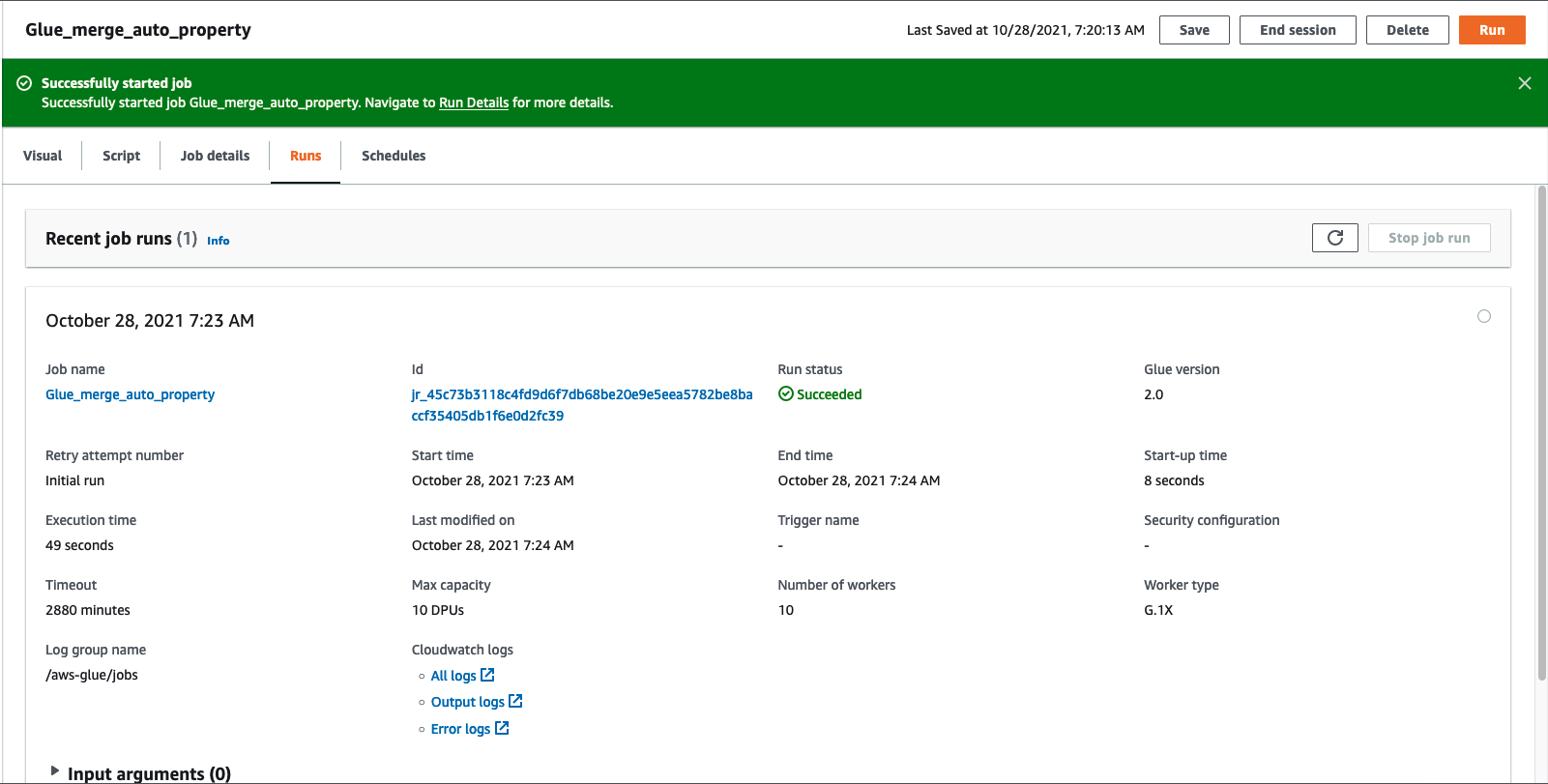
Task: Open the Script tab
Action: pos(121,156)
